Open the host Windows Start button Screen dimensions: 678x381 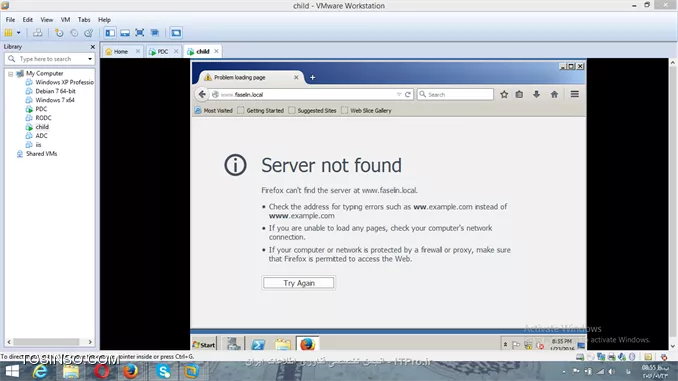pyautogui.click(x=12, y=371)
